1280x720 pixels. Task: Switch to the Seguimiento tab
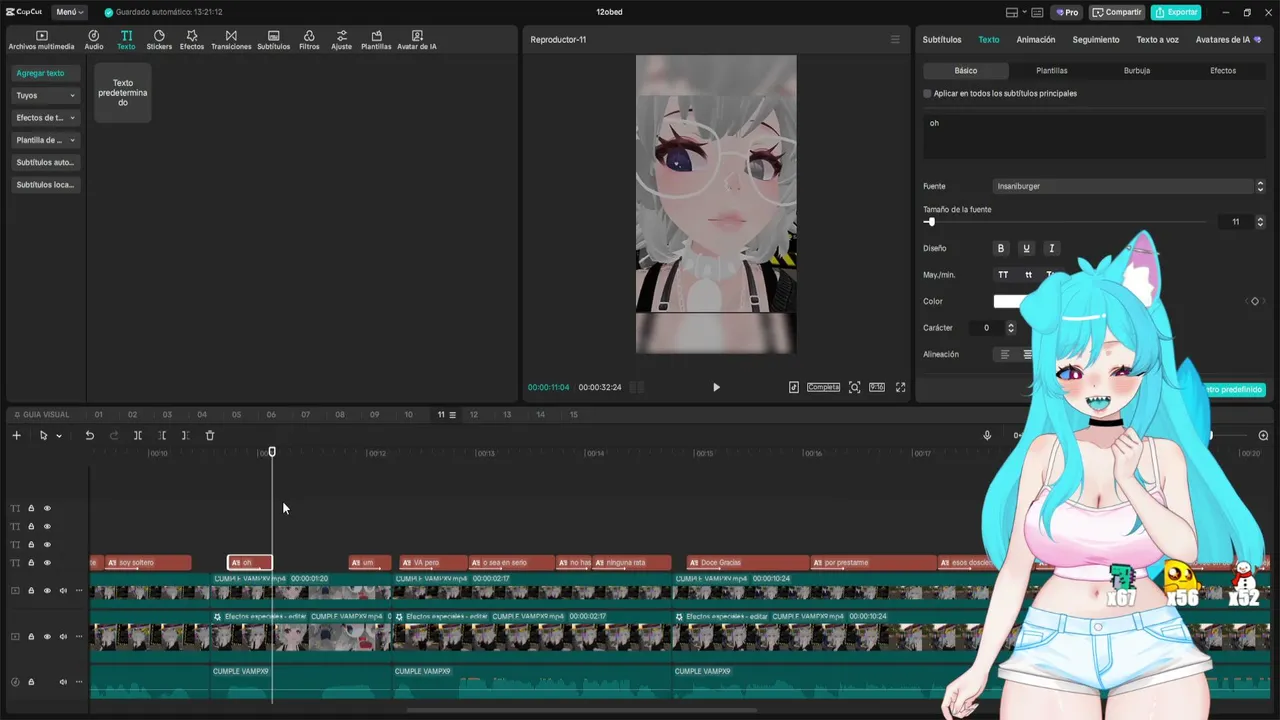pos(1096,40)
